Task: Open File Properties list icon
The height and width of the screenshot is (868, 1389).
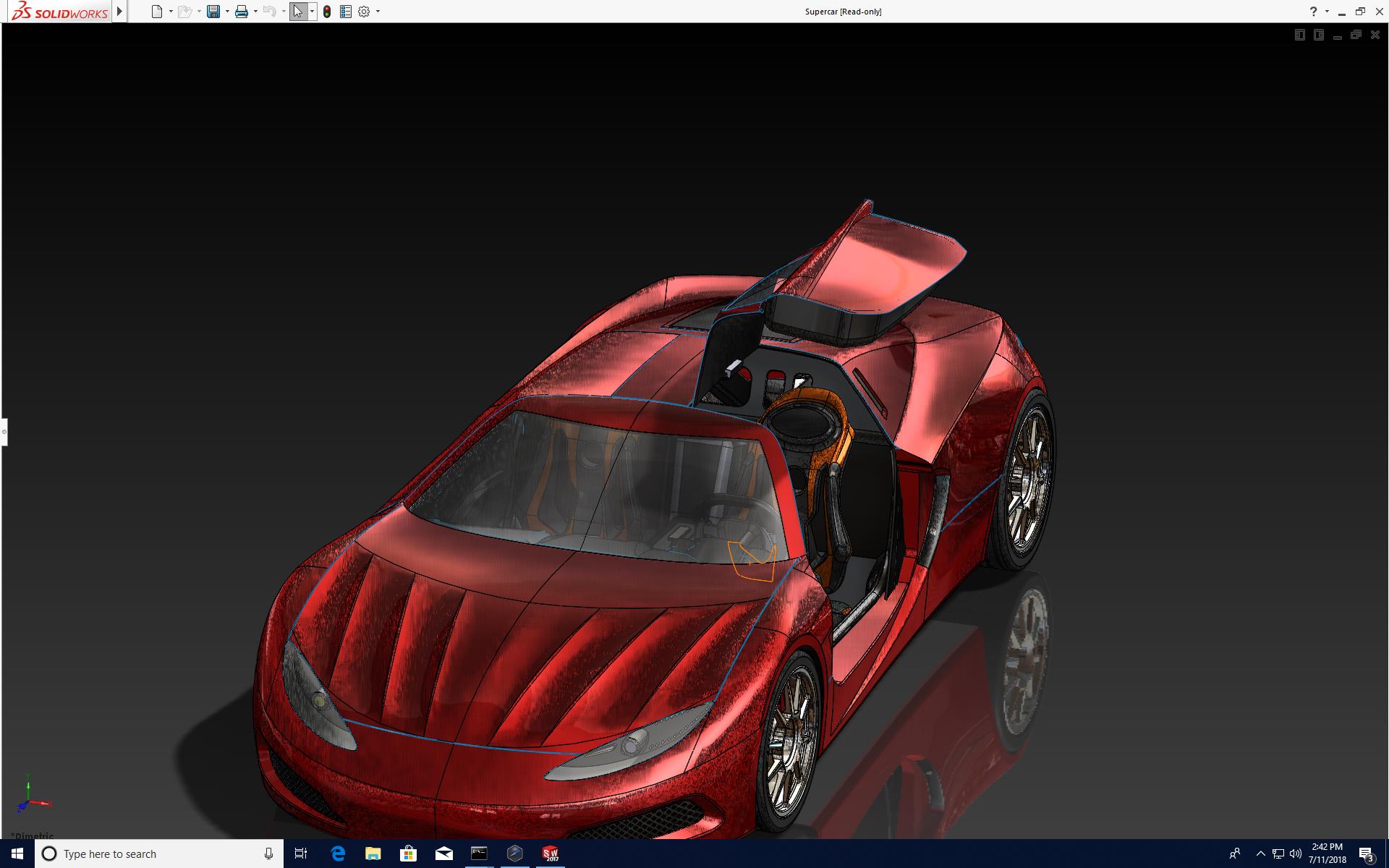Action: (346, 12)
